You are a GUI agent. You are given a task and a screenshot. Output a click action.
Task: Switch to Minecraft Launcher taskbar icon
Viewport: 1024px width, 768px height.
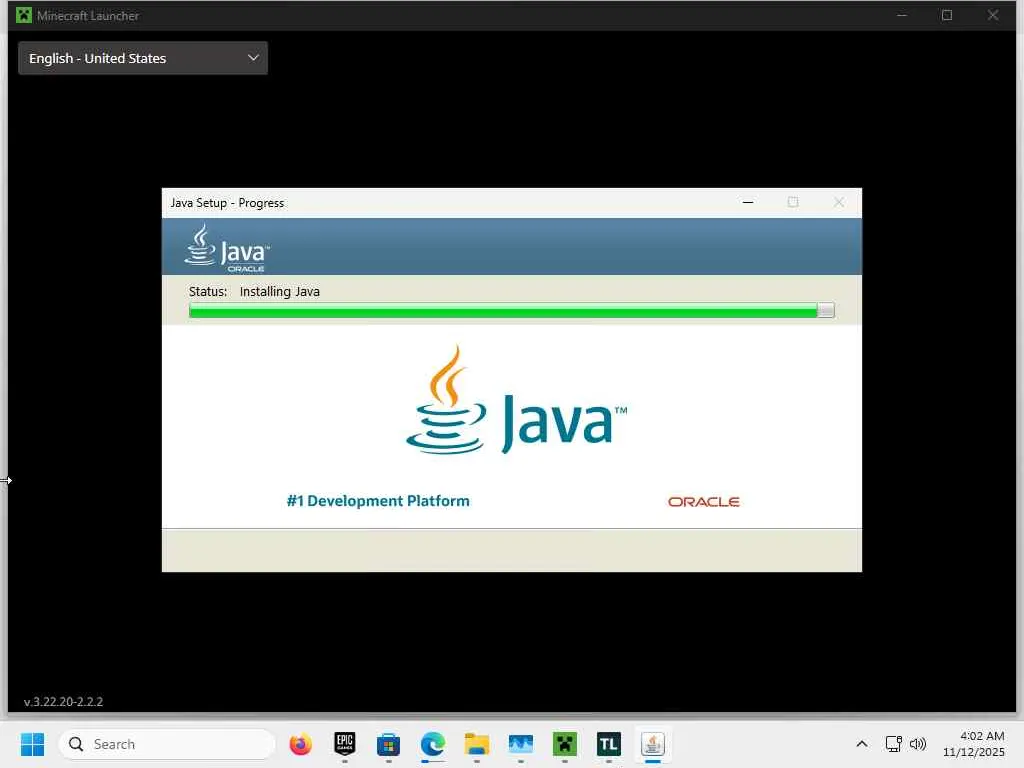565,744
